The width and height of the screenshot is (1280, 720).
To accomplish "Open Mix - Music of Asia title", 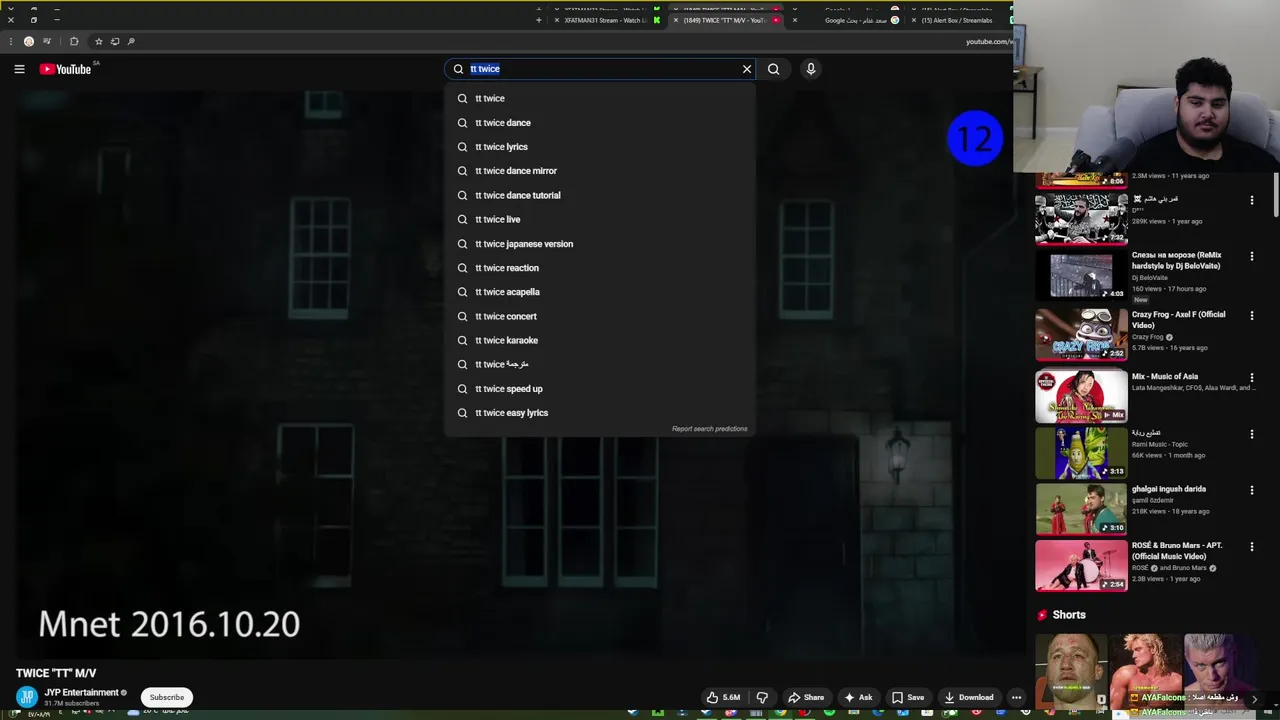I will 1165,377.
